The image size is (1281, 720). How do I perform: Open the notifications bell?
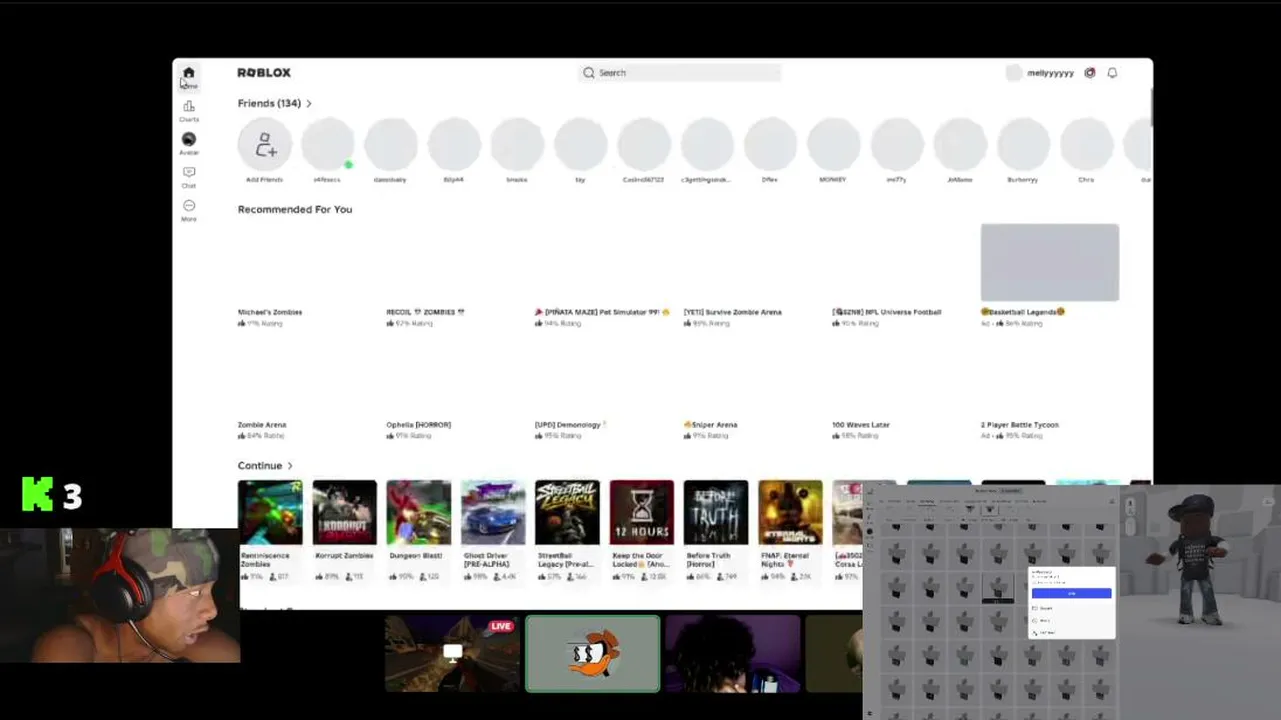[1112, 73]
